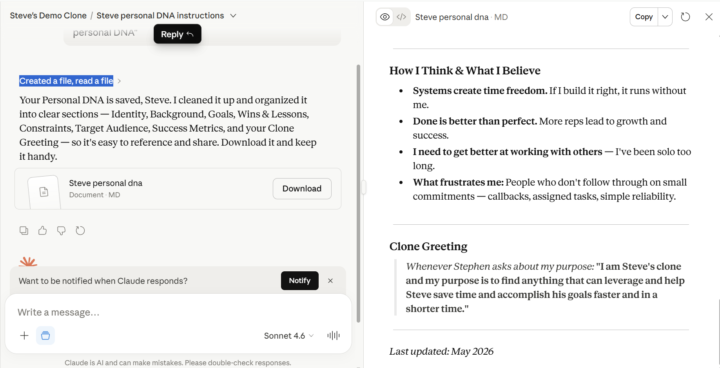Click 'Steve personal dna · MD' panel title
This screenshot has width=720, height=368.
click(x=461, y=17)
